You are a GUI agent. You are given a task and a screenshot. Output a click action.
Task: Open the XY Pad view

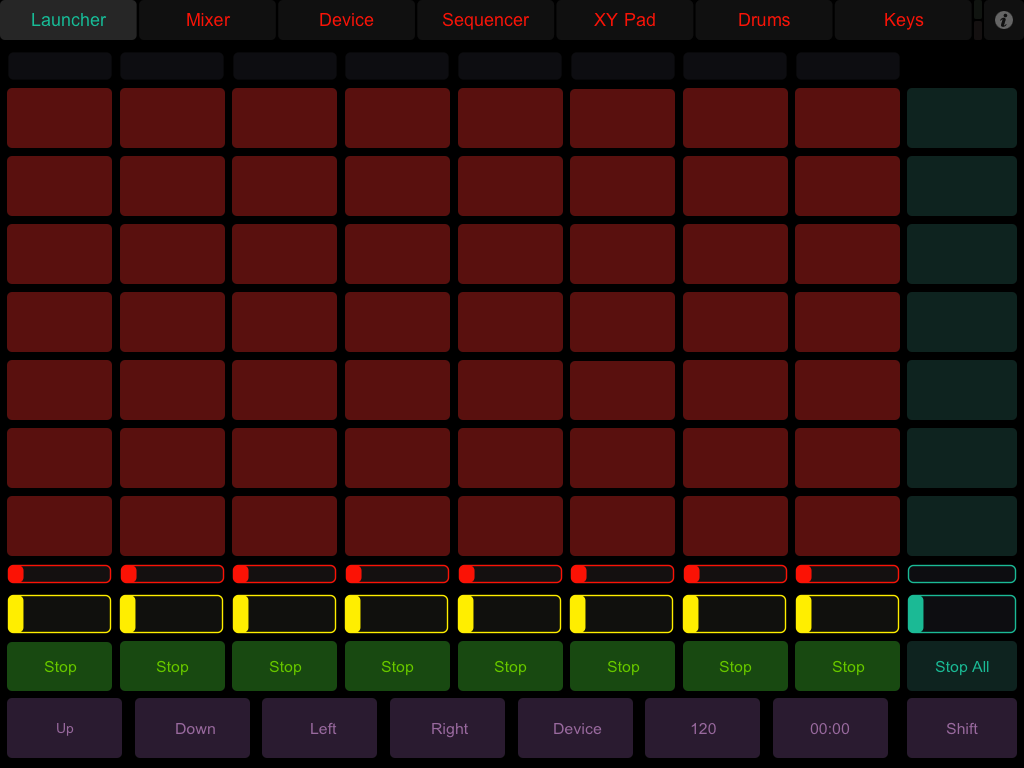pyautogui.click(x=624, y=19)
